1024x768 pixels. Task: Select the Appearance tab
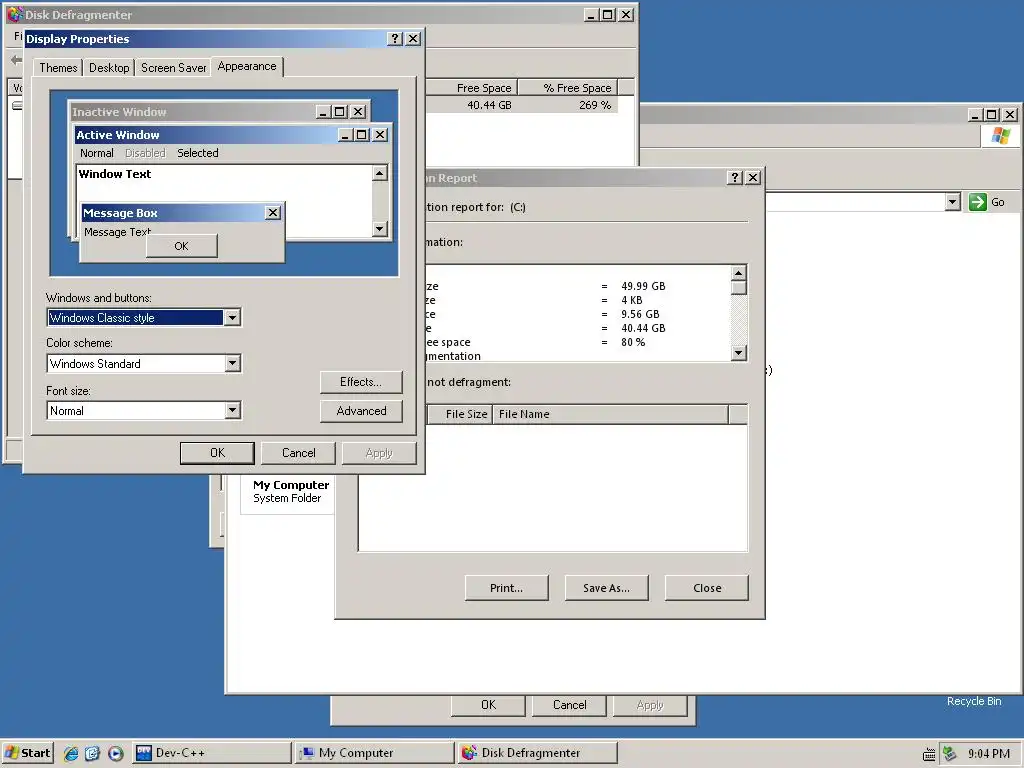point(247,66)
